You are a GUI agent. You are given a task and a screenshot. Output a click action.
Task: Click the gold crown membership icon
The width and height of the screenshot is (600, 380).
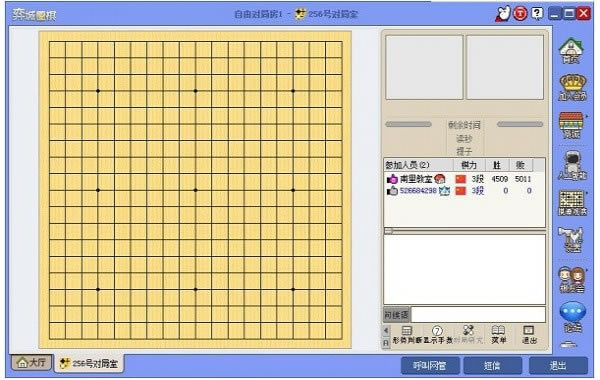tap(572, 88)
